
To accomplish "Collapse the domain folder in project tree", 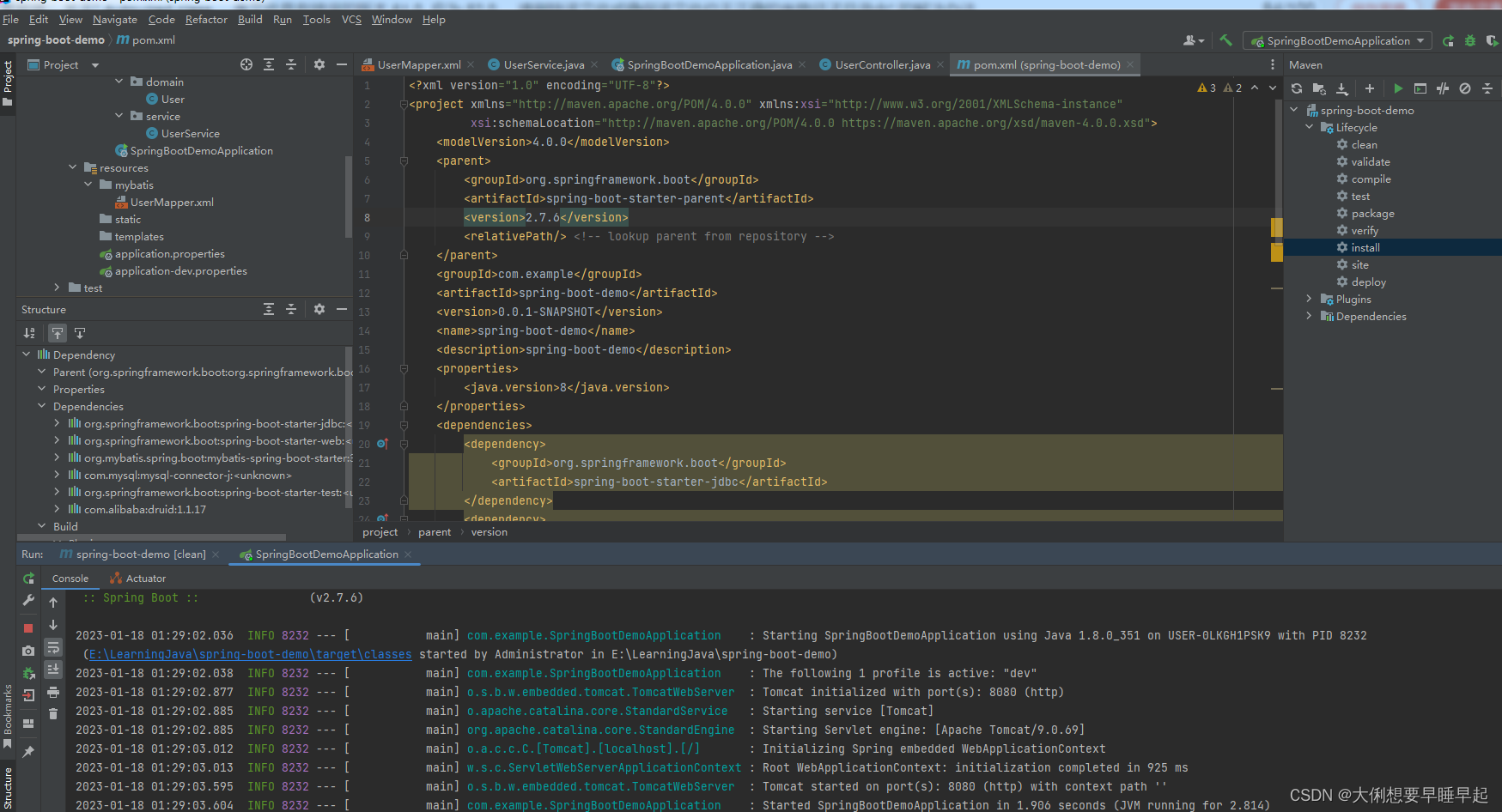I will (119, 82).
